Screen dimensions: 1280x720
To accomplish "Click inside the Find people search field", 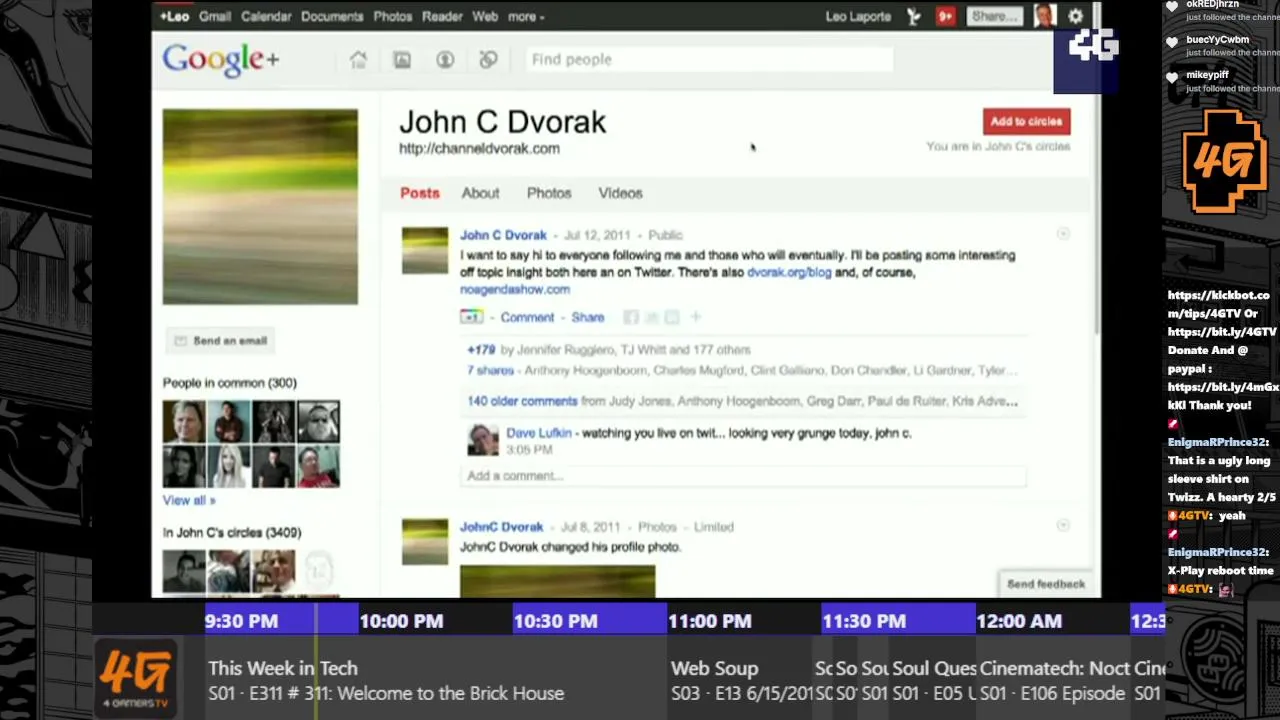I will [710, 60].
